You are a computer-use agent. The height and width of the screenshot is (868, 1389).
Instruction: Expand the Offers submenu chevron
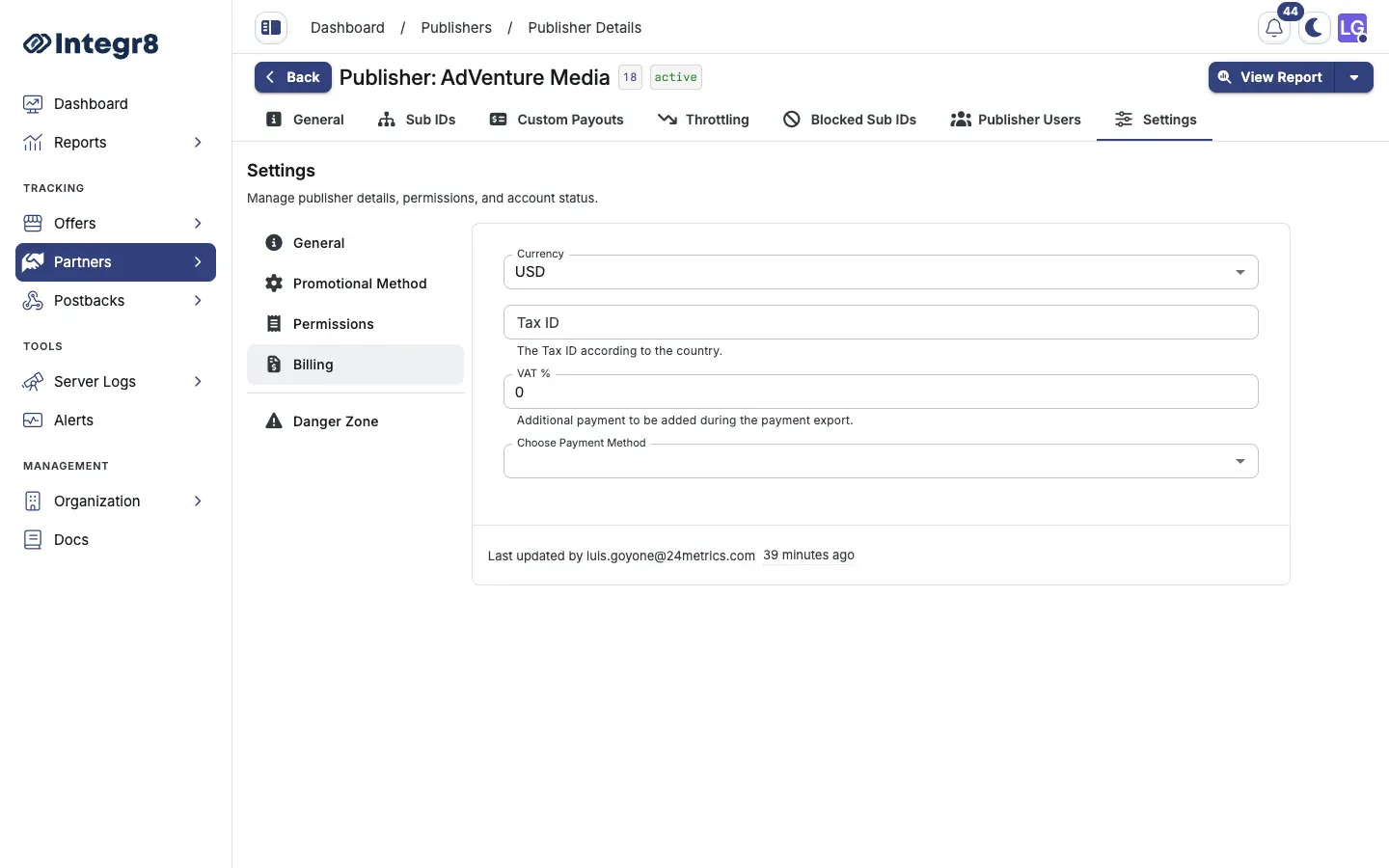(x=198, y=224)
